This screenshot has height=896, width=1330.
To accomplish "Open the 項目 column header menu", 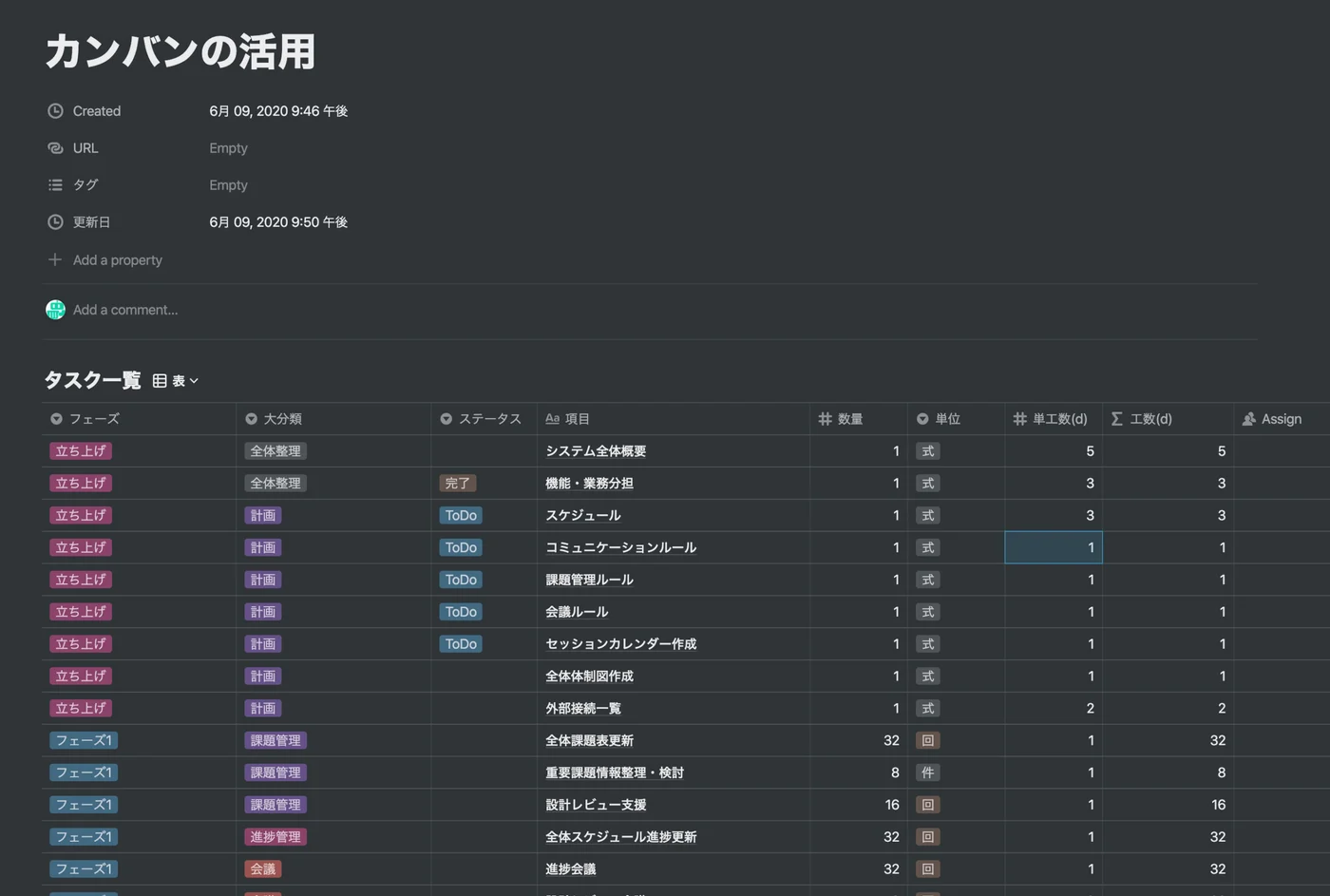I will point(674,419).
